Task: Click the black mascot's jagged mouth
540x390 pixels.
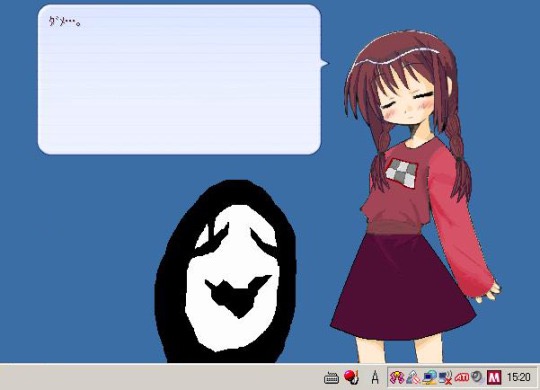Action: [x=238, y=296]
